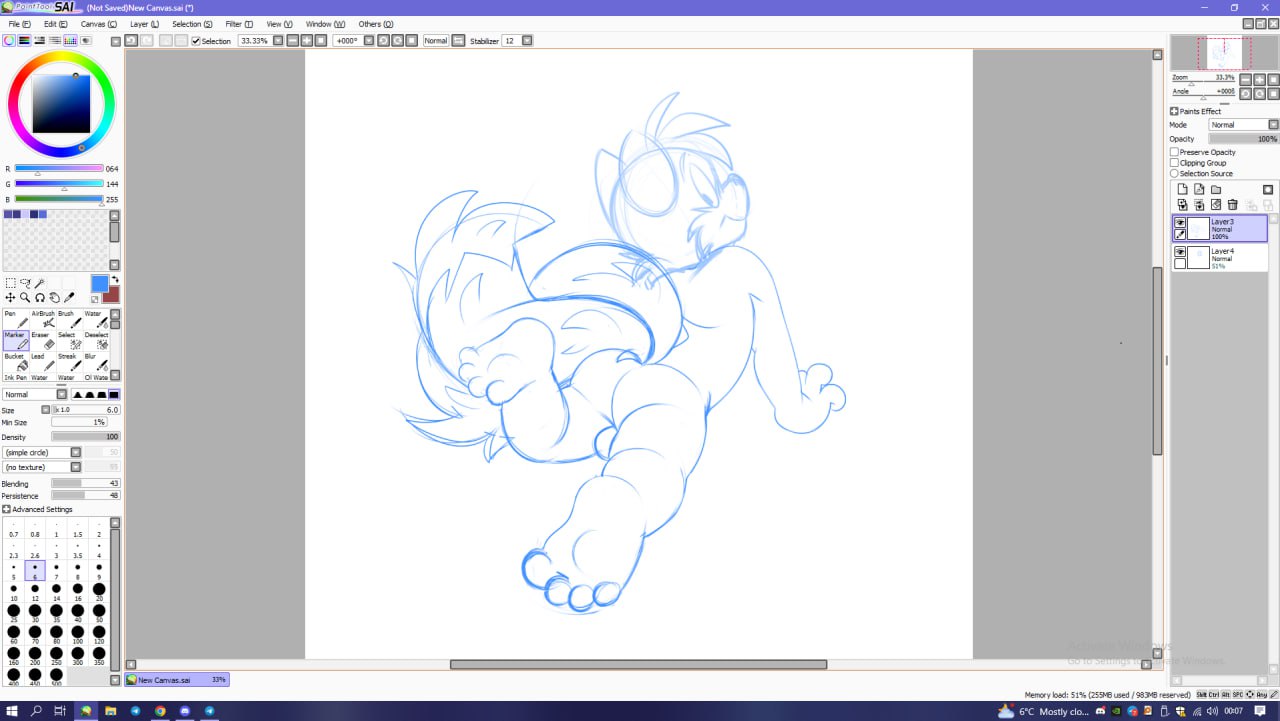Screen dimensions: 1280x721
Task: Create a new layer in layer panel
Action: (1182, 189)
